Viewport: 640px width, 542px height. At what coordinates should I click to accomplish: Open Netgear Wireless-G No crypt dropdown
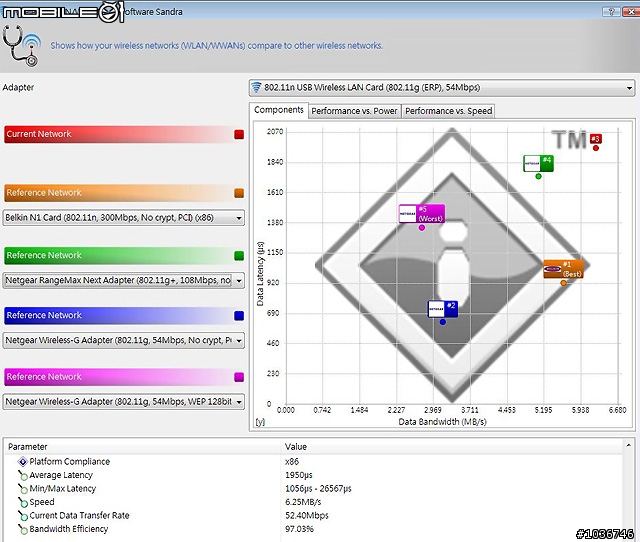click(x=124, y=340)
